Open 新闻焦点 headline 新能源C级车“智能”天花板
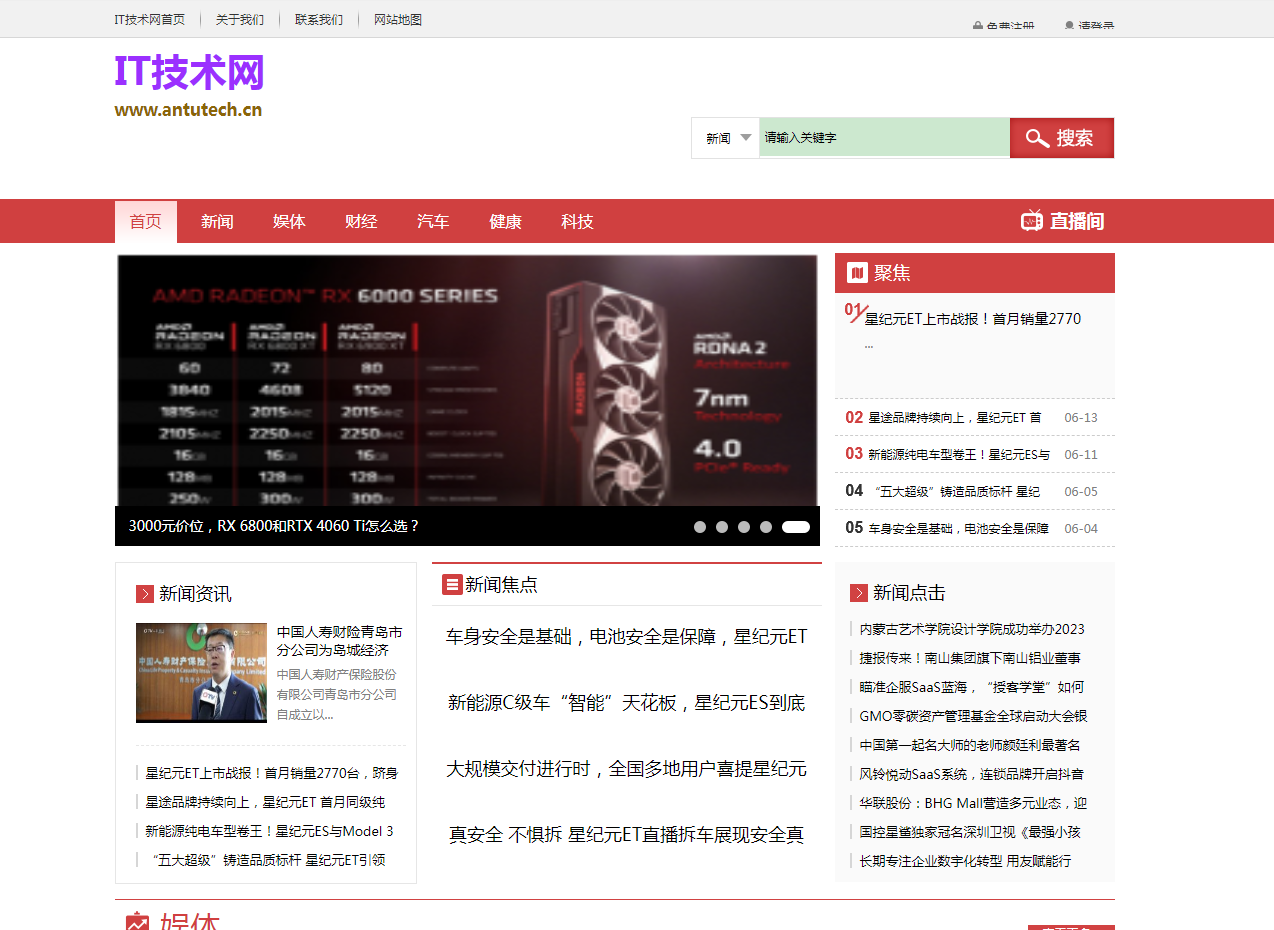Screen dimensions: 1274x930 tap(626, 703)
